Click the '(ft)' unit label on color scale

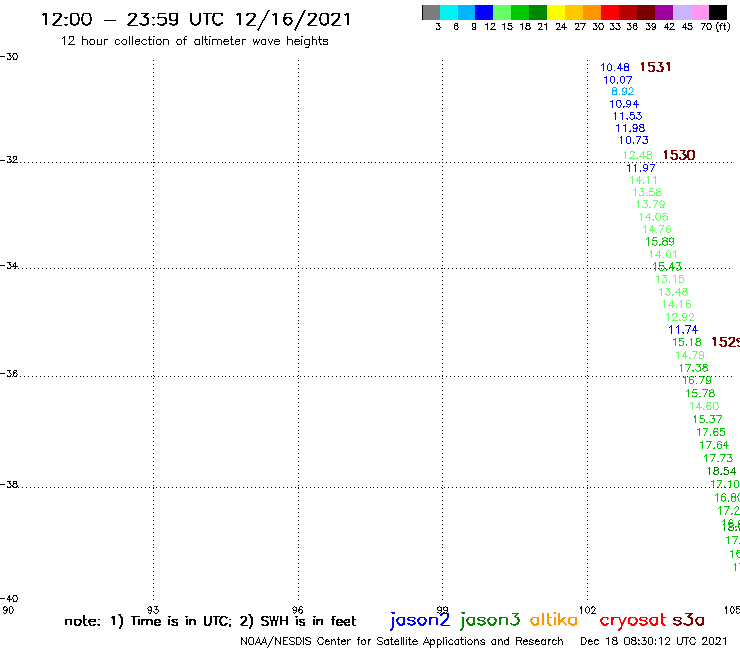[723, 26]
